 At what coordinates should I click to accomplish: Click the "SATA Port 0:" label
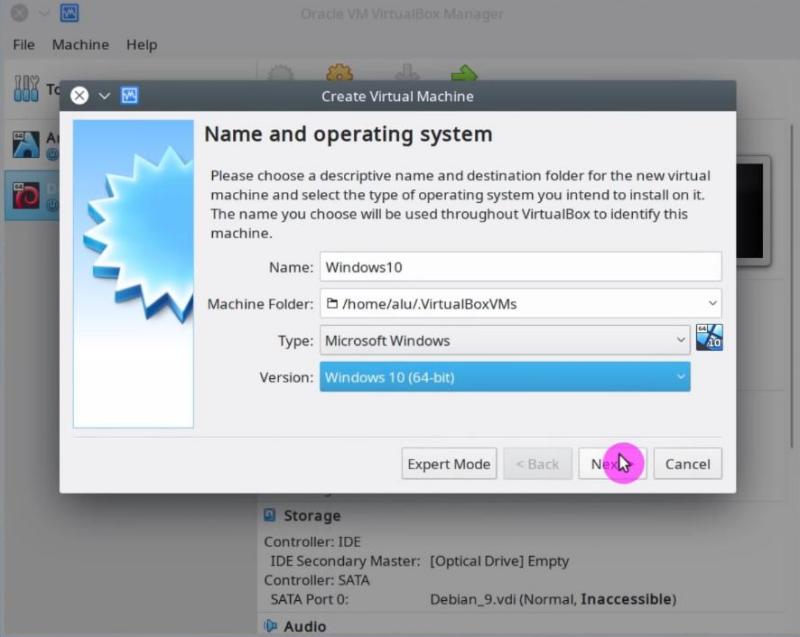pos(310,599)
